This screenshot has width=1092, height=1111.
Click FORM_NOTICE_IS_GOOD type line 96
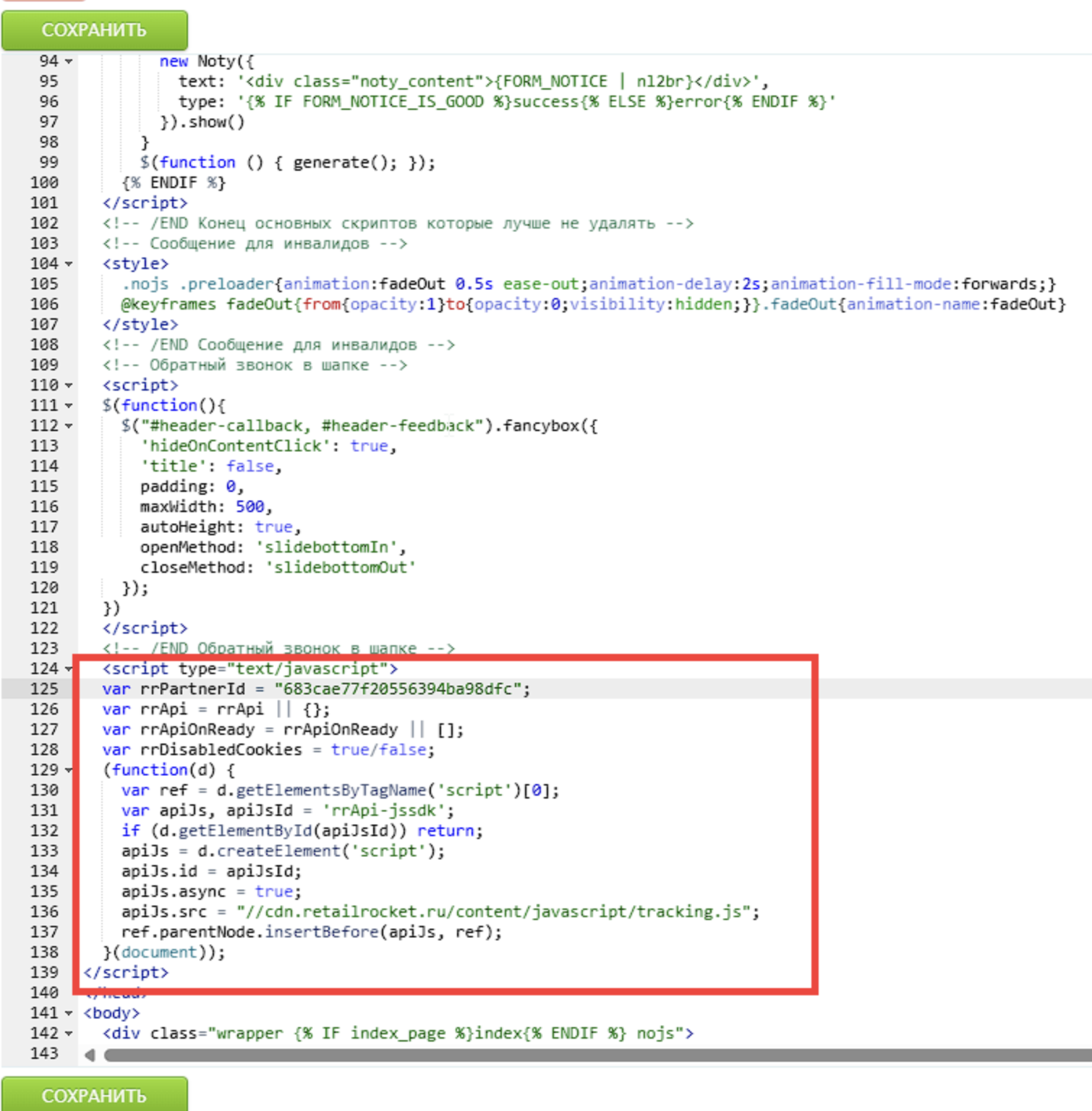click(x=507, y=101)
